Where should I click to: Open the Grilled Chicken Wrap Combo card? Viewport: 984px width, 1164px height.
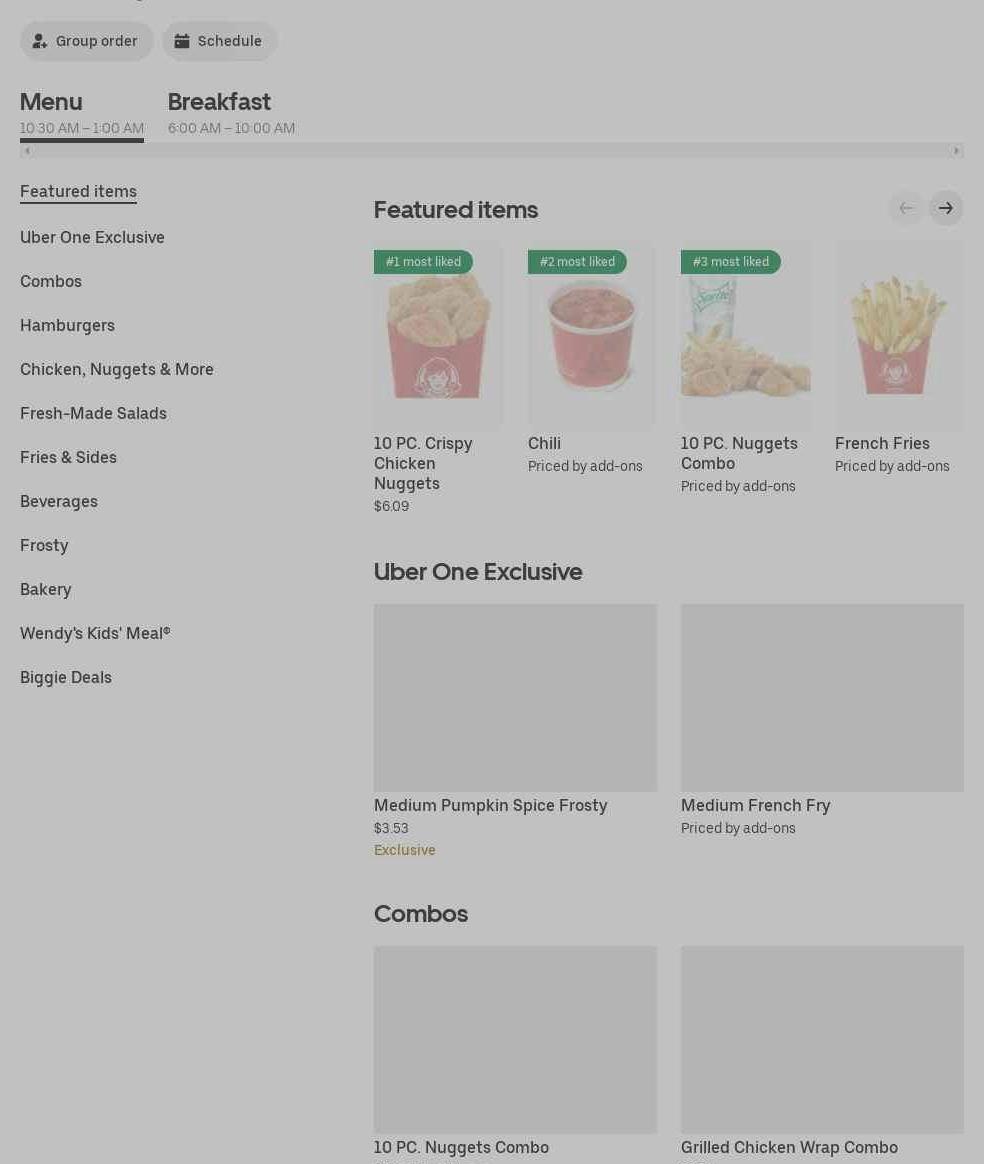(822, 1054)
